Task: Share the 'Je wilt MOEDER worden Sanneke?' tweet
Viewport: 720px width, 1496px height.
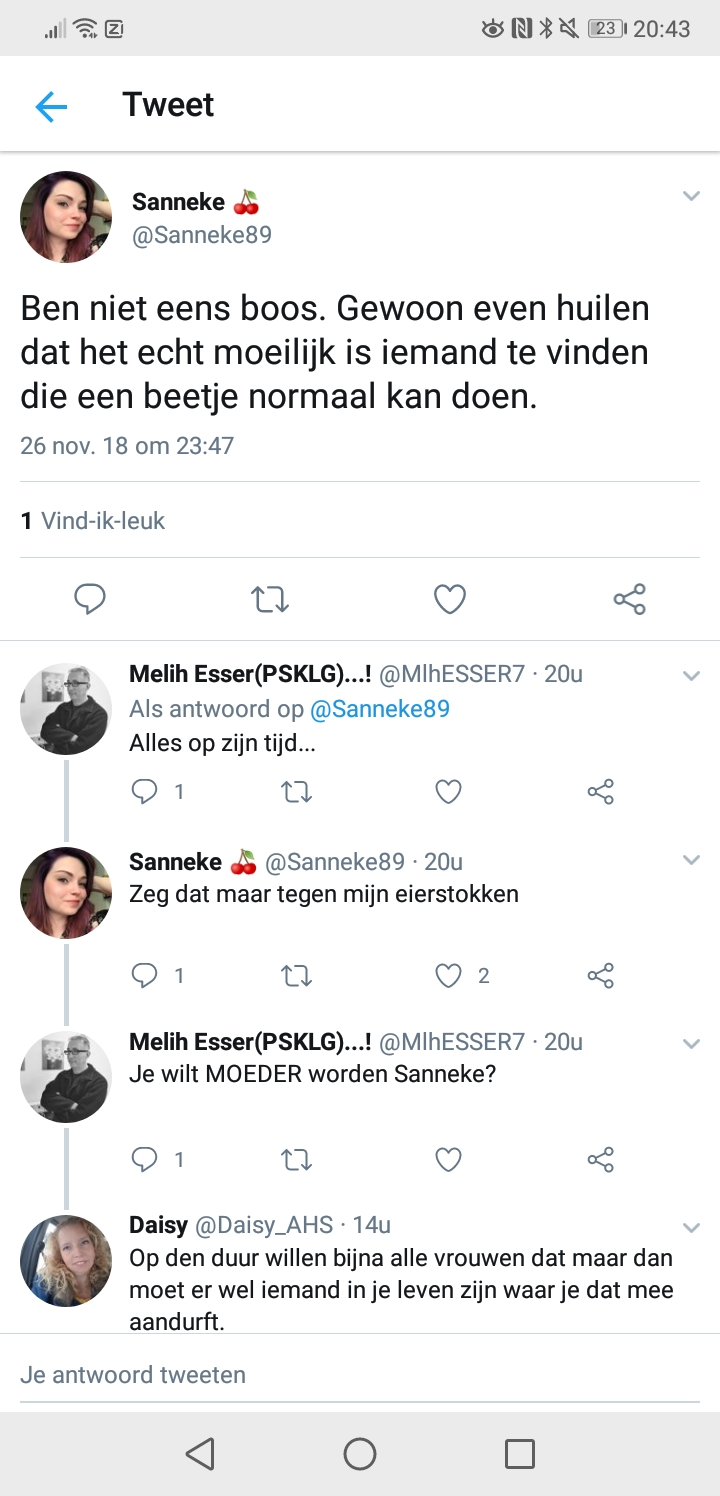Action: (600, 1160)
